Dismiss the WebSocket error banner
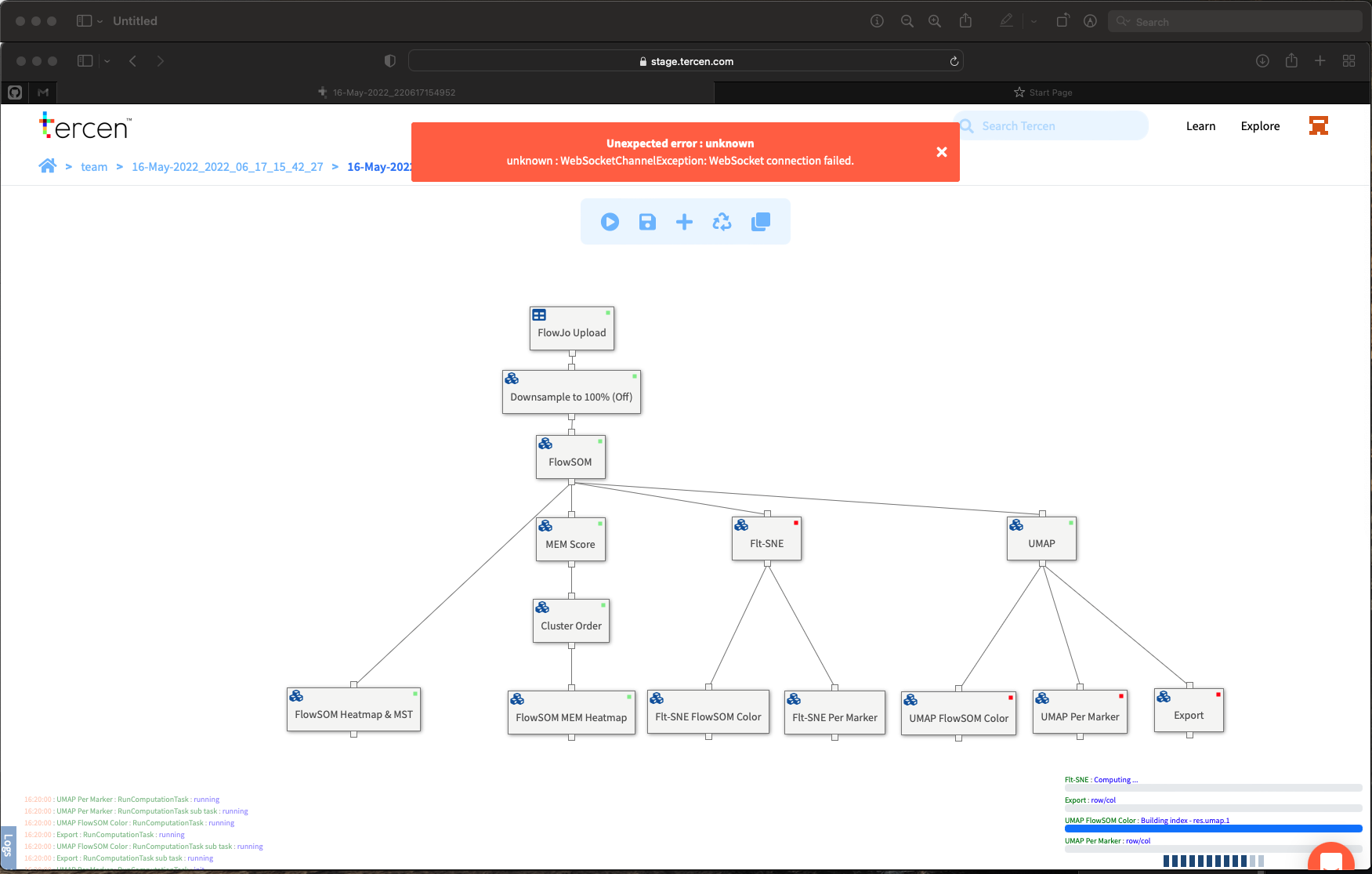 941,152
